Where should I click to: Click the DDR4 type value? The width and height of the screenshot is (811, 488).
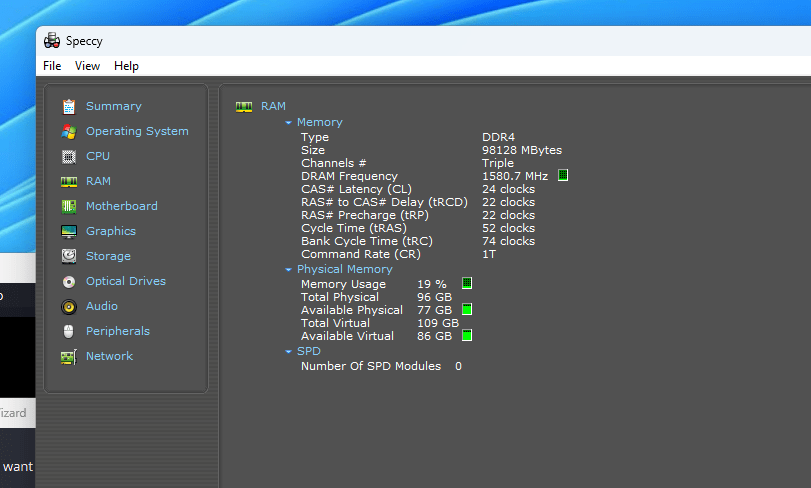pyautogui.click(x=499, y=137)
